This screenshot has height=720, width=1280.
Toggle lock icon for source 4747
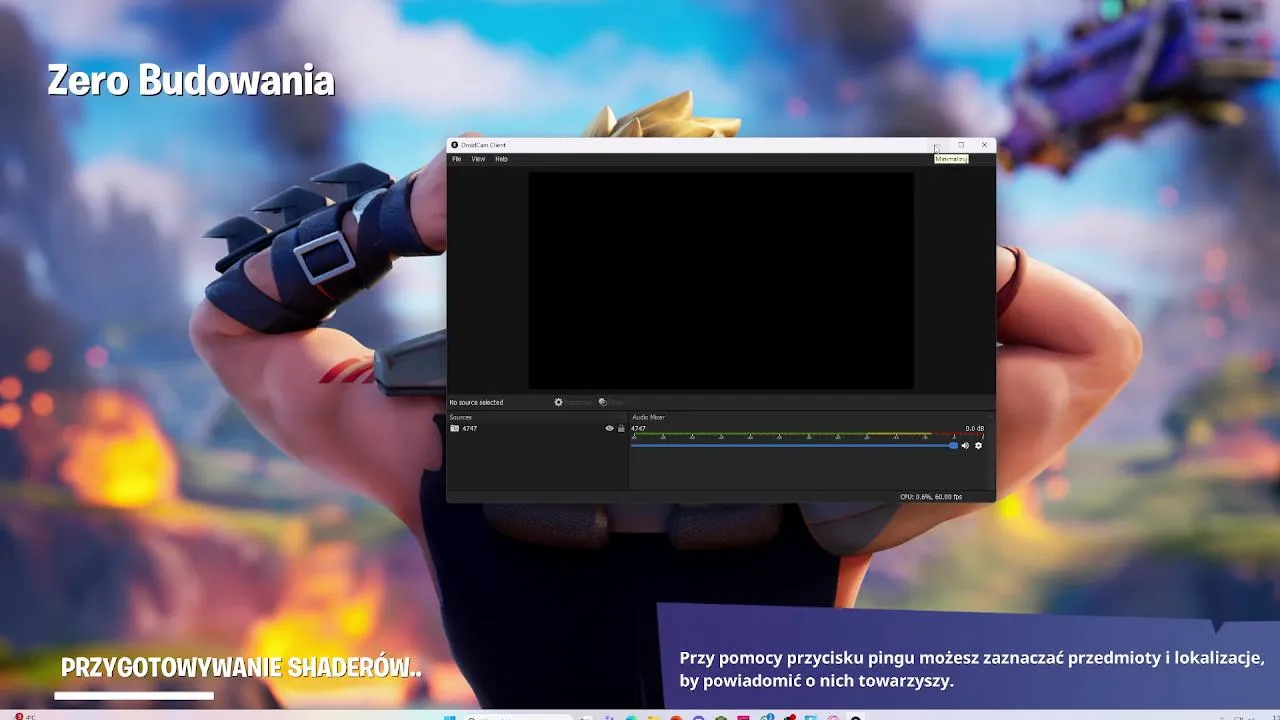tap(621, 428)
